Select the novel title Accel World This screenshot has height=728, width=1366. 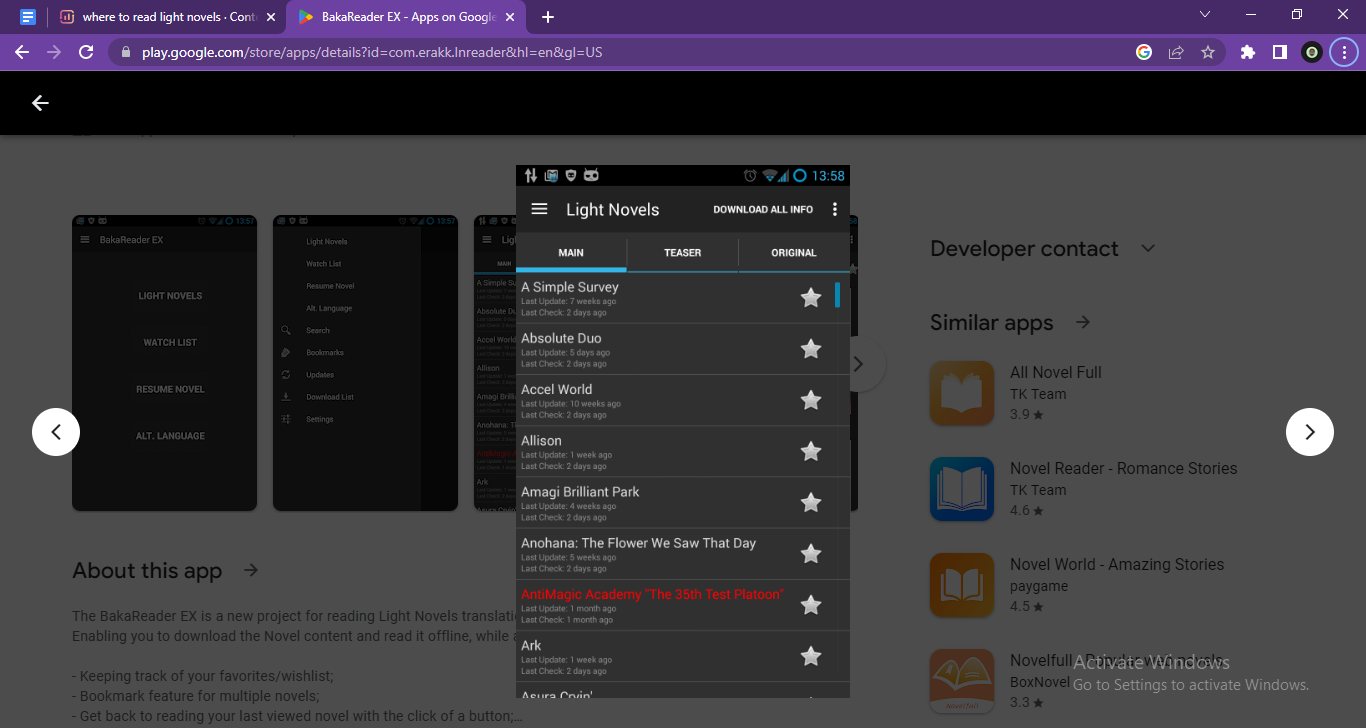[x=557, y=389]
